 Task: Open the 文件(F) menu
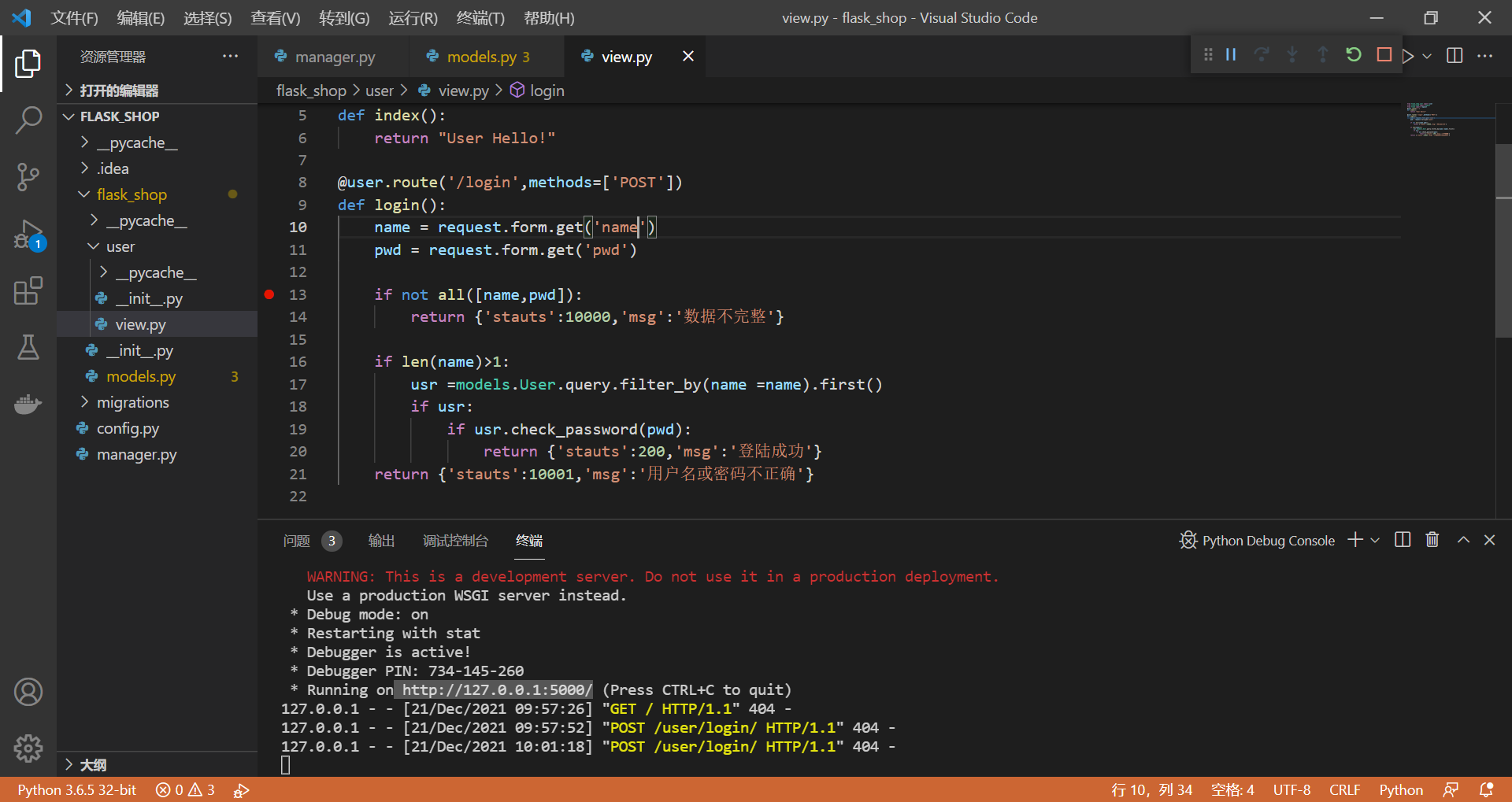(74, 18)
